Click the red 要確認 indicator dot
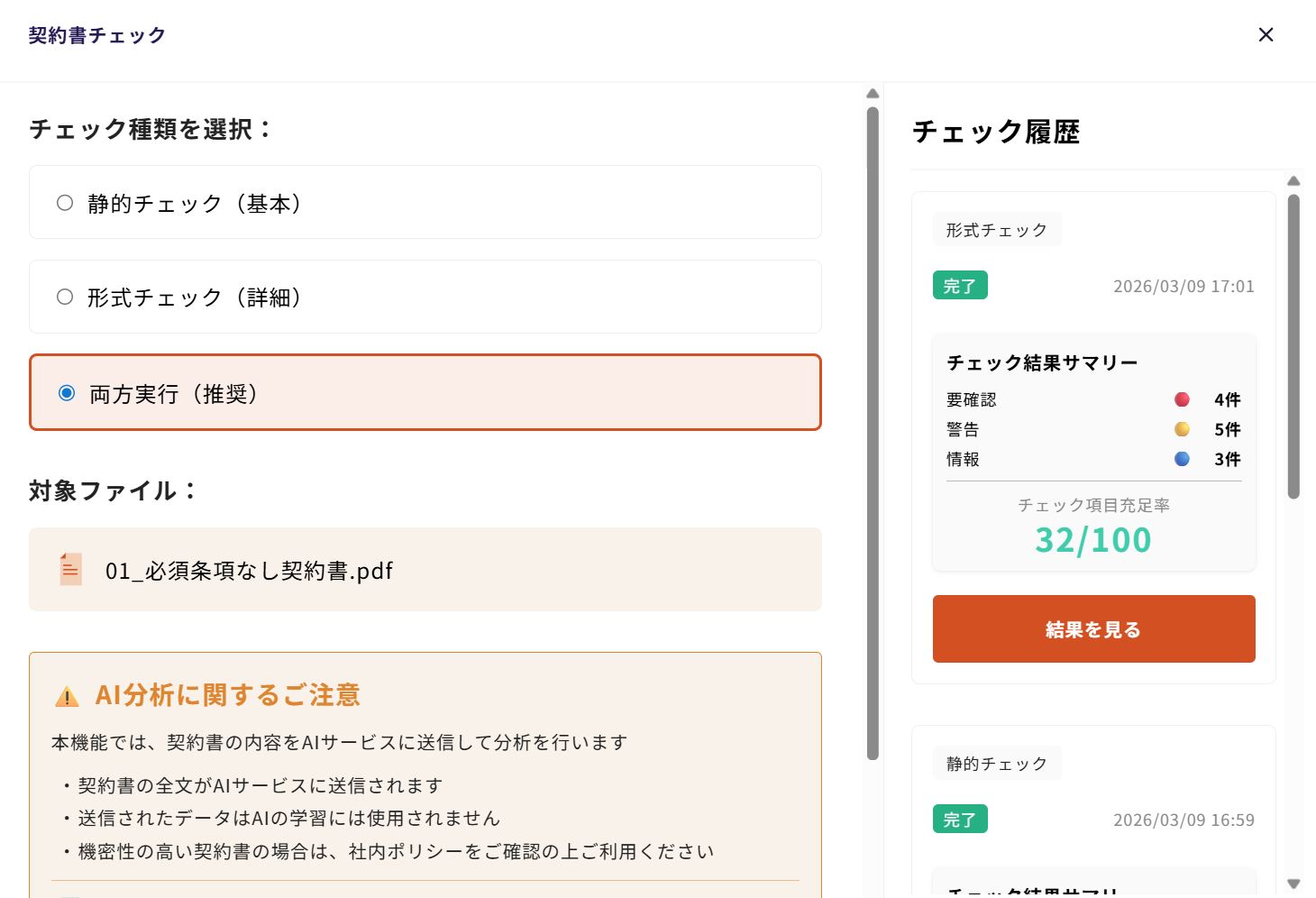The image size is (1316, 898). [1182, 399]
